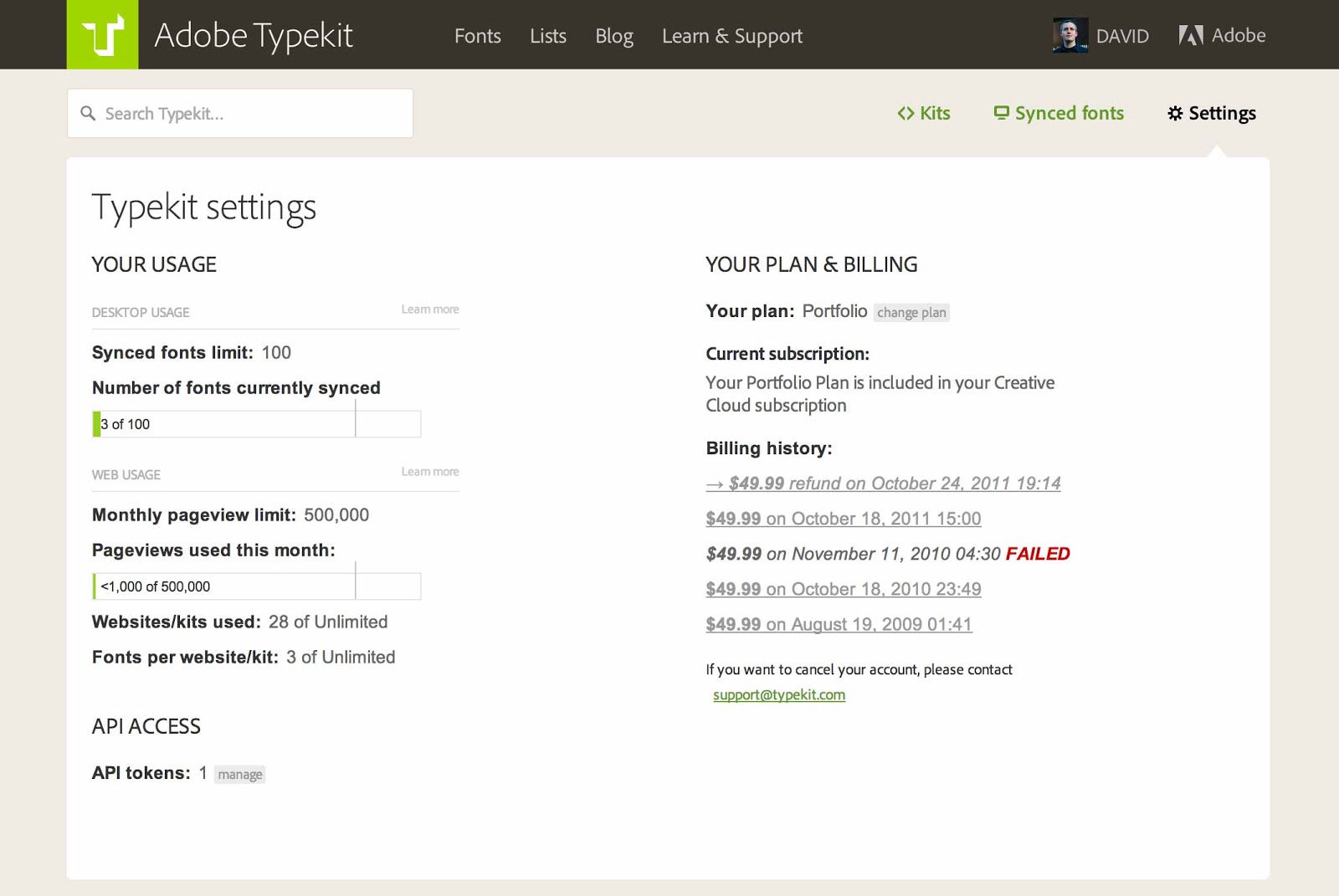The image size is (1339, 896).
Task: Focus the Search Typekit field
Action: (240, 113)
